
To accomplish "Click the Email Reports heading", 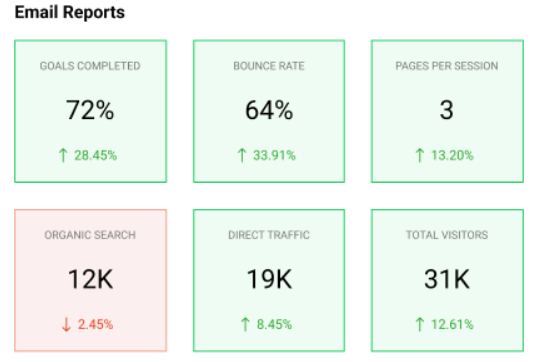I will tap(70, 12).
